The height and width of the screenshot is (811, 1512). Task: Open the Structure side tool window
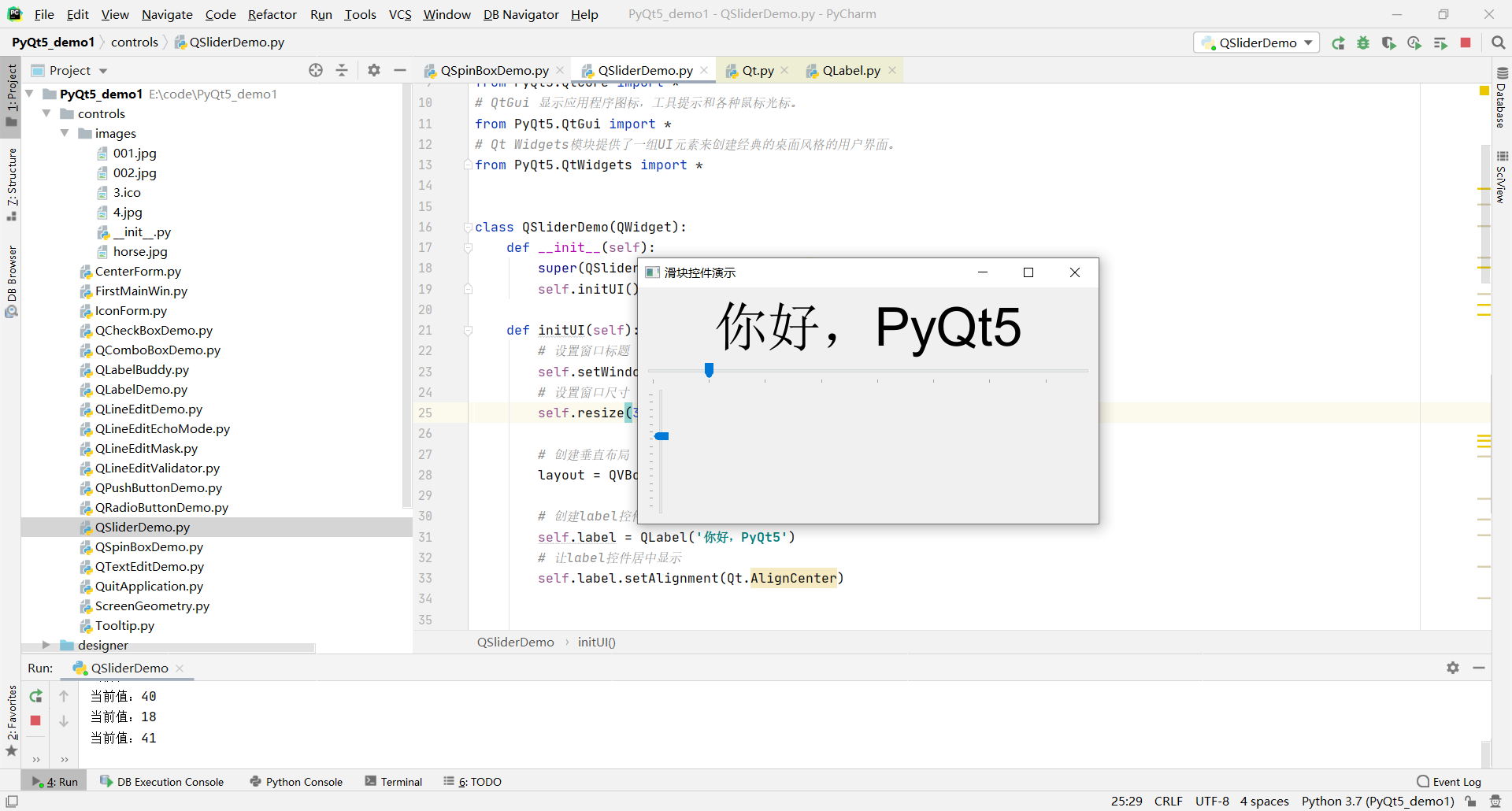(11, 184)
